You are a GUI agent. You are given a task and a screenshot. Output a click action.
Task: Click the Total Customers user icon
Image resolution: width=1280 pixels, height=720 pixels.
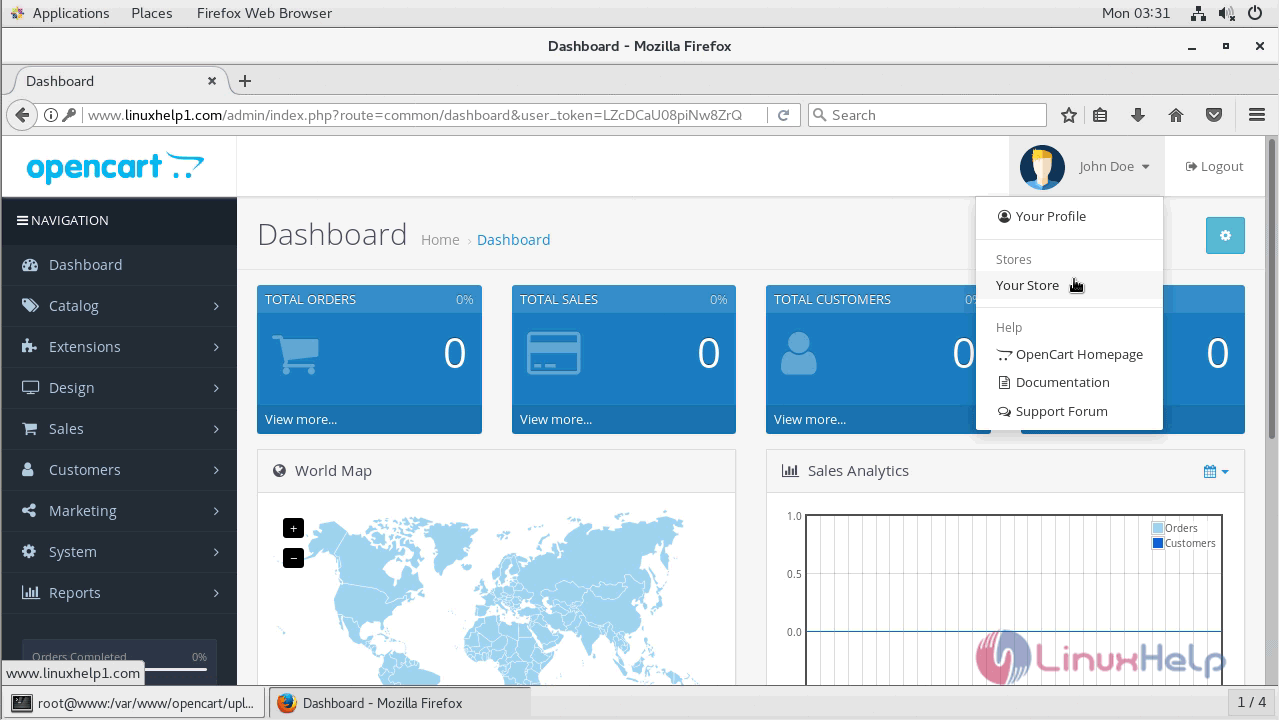tap(798, 353)
